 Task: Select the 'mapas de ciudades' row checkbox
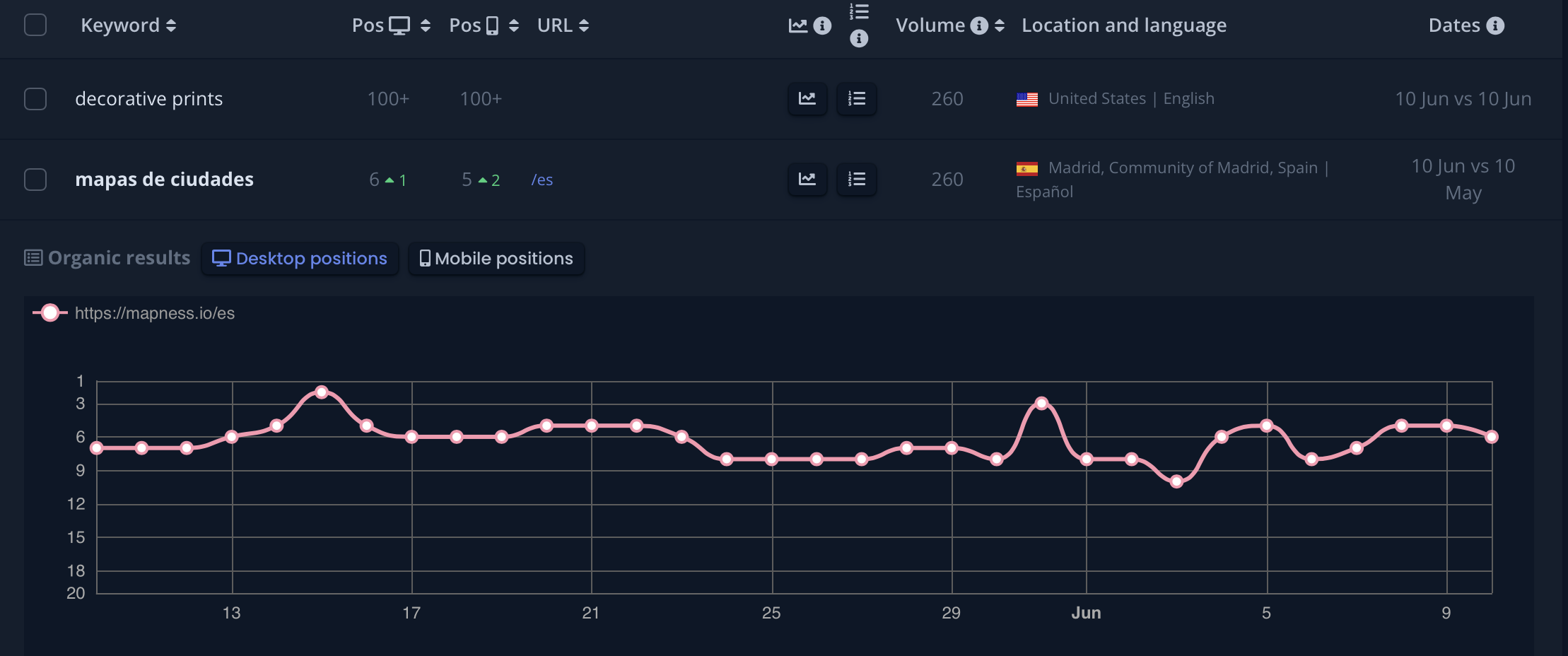(35, 180)
